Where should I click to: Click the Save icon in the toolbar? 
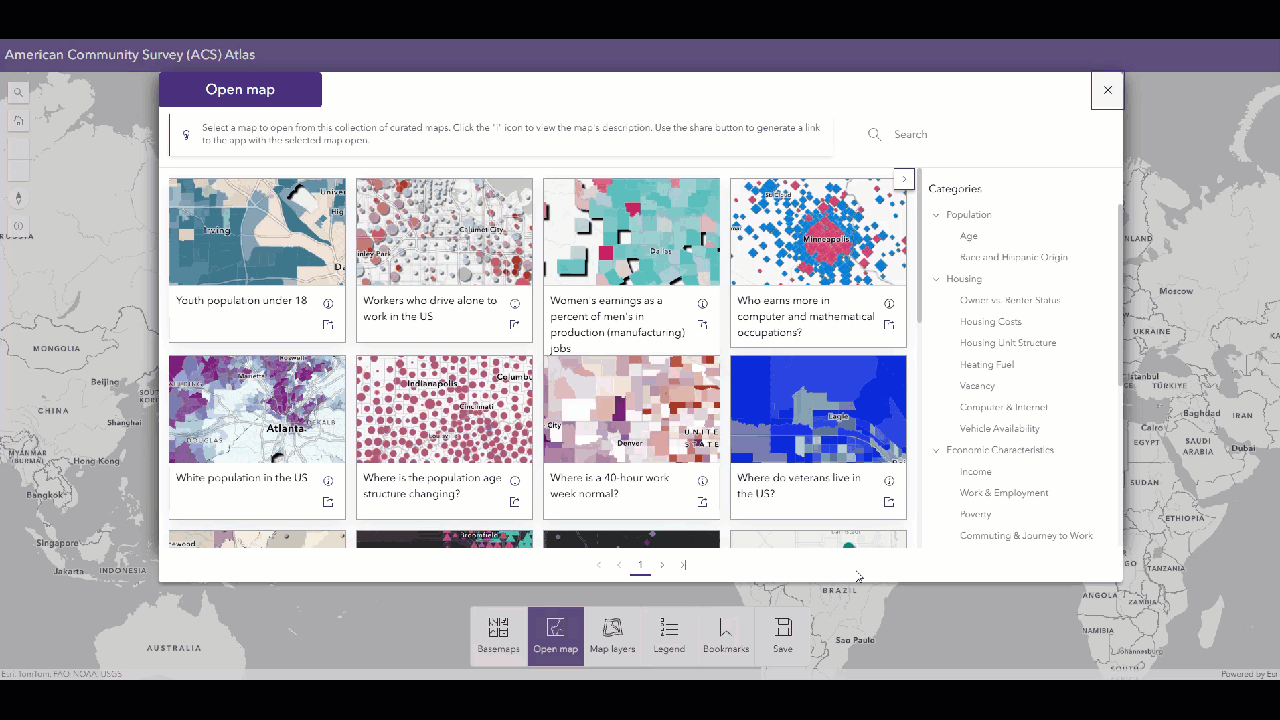coord(782,636)
